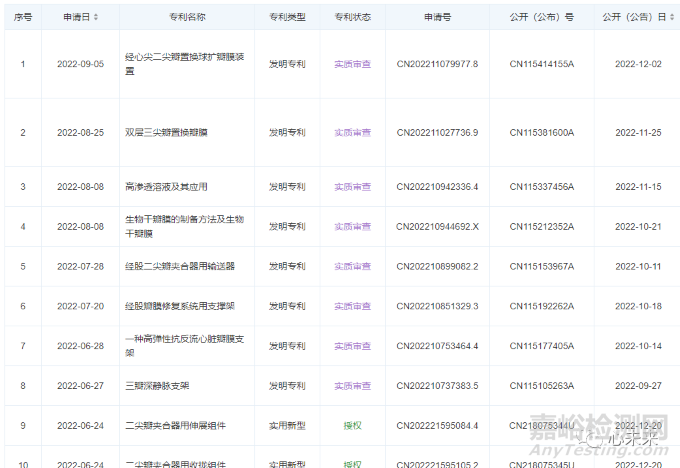
Task: Click 授权 status in row 9
Action: (352, 425)
